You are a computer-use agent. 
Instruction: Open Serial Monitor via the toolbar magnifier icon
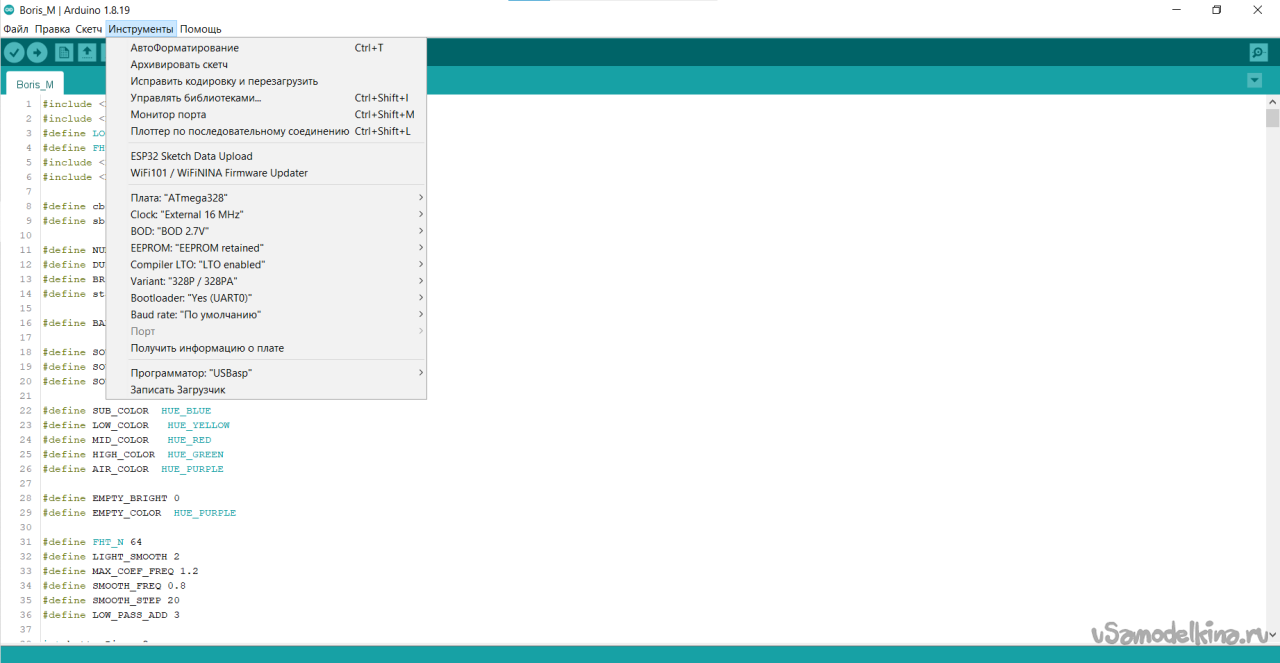pos(1258,52)
